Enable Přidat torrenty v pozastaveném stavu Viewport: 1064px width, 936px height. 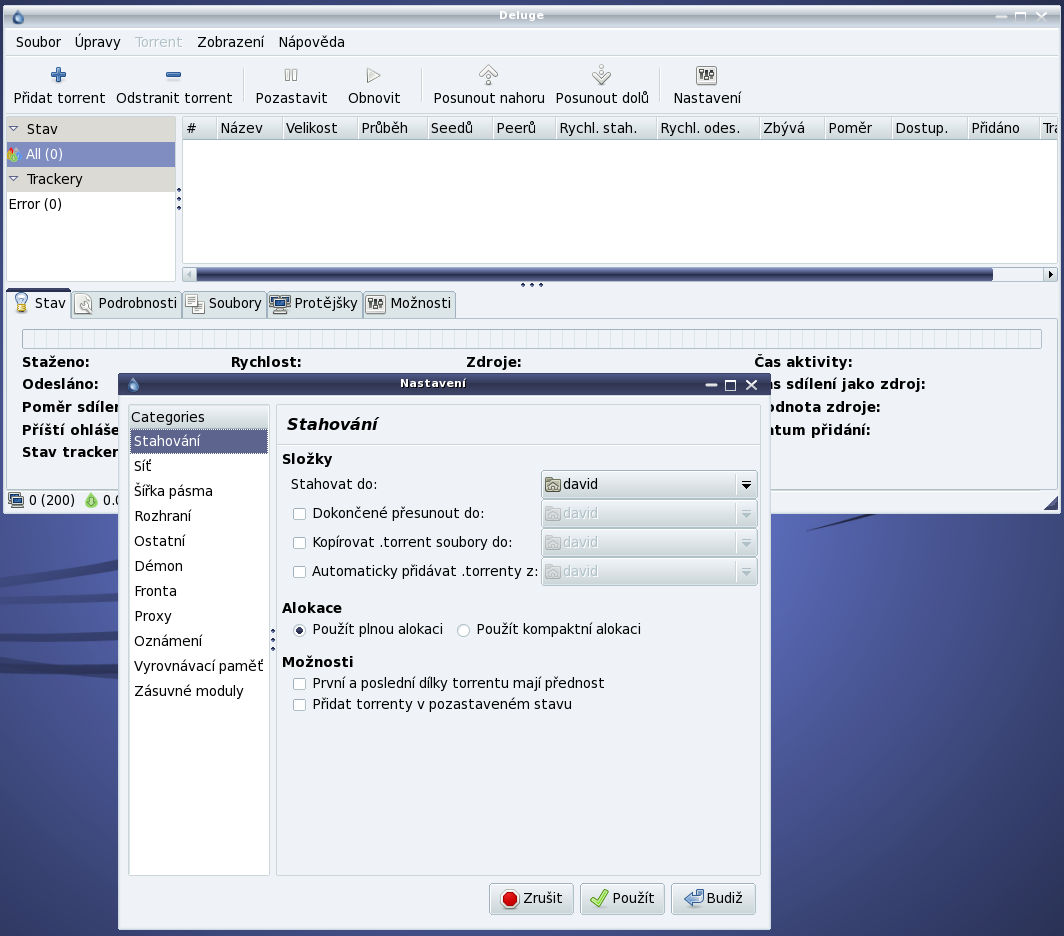click(299, 705)
